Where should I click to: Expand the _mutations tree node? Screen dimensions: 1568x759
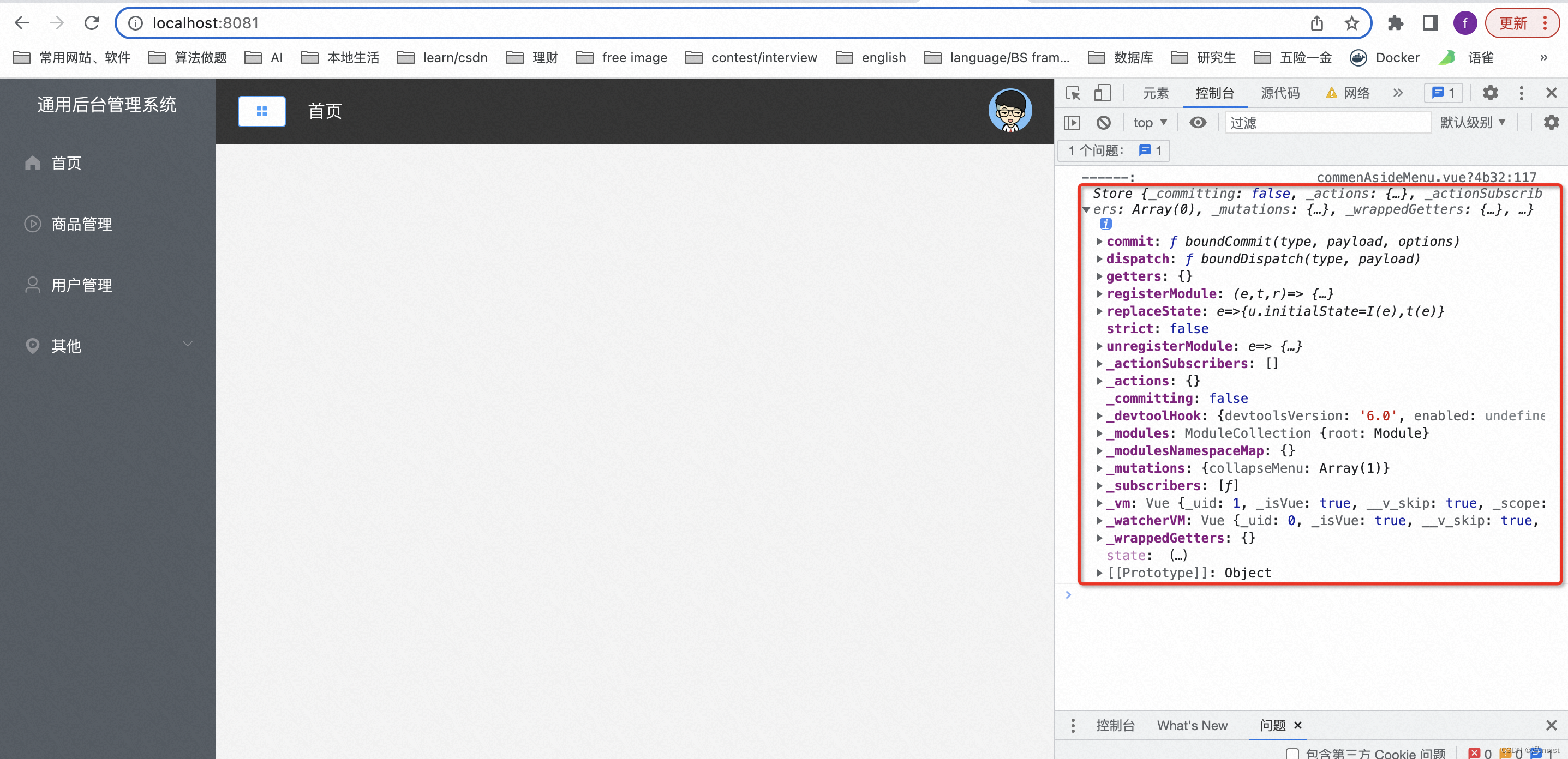[1097, 468]
